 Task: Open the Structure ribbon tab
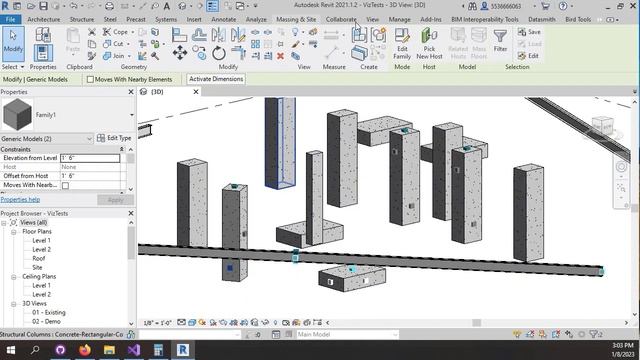(82, 19)
